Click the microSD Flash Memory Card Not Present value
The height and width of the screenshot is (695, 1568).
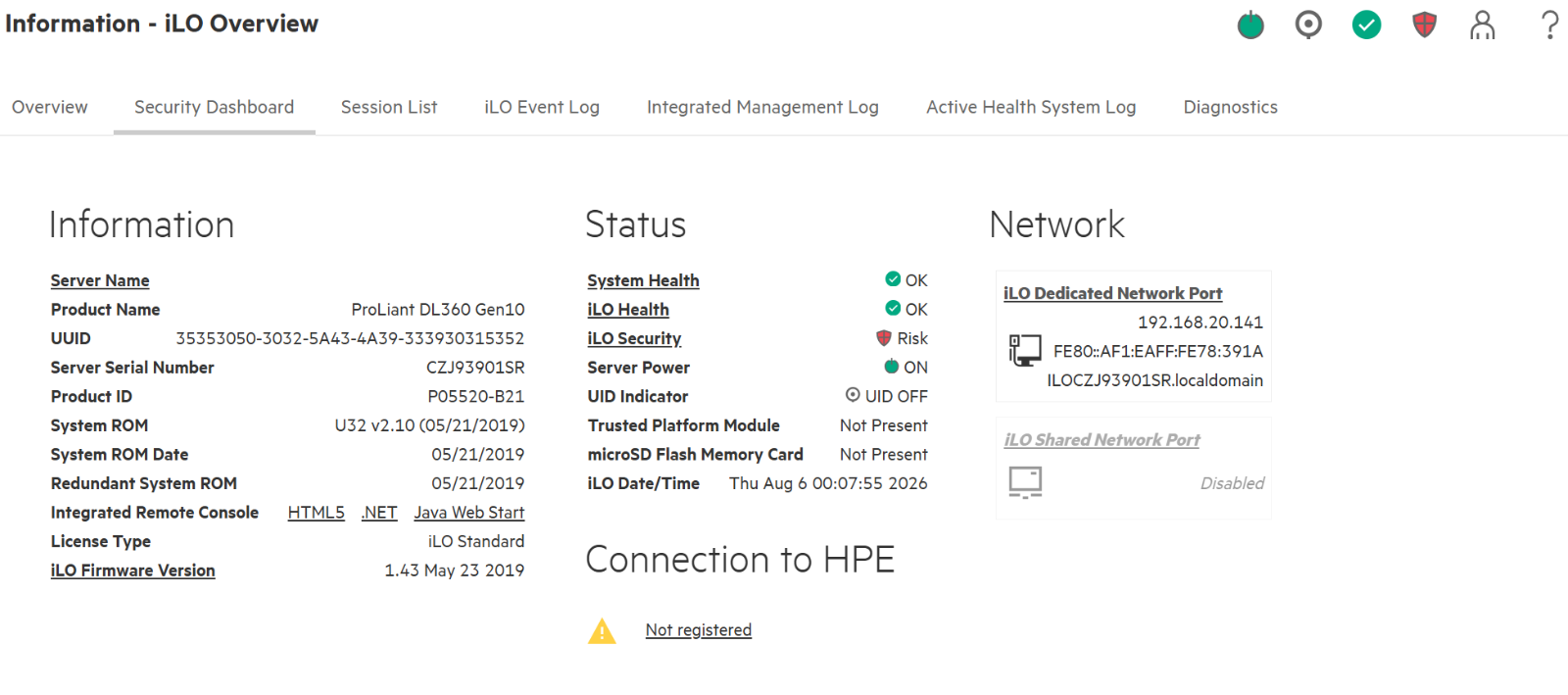coord(884,455)
